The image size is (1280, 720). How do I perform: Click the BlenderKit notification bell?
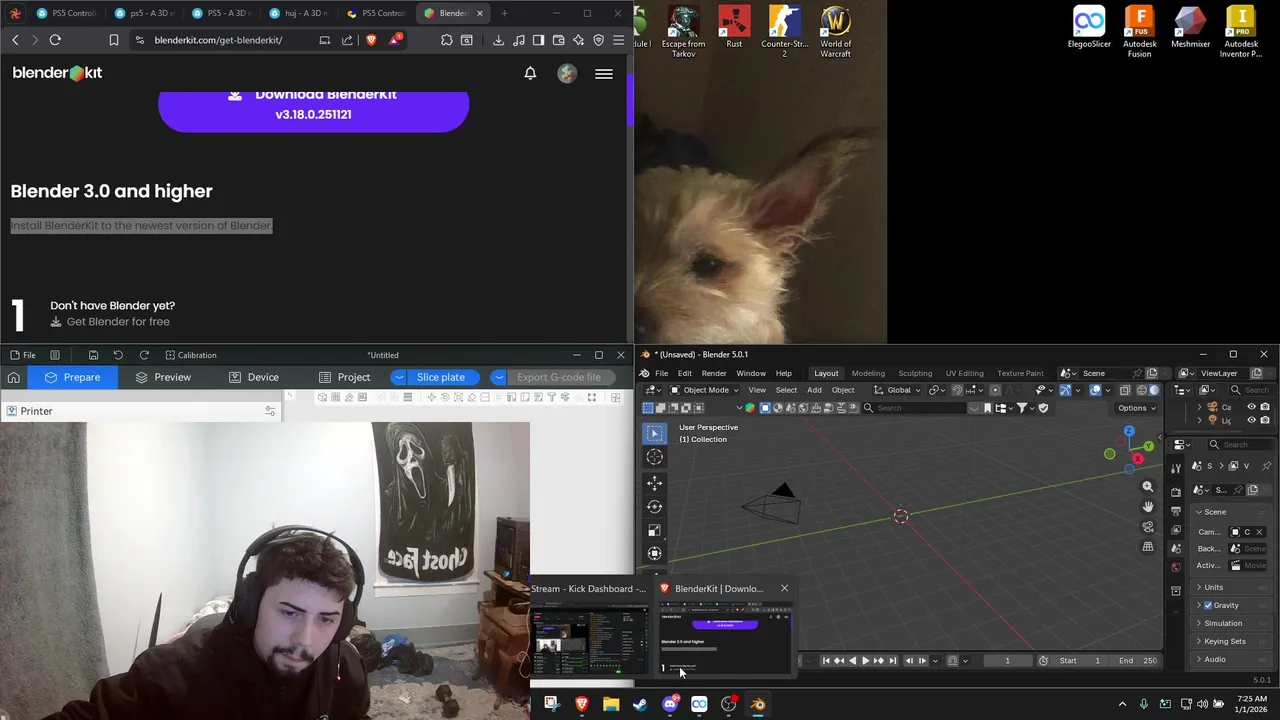pyautogui.click(x=530, y=73)
